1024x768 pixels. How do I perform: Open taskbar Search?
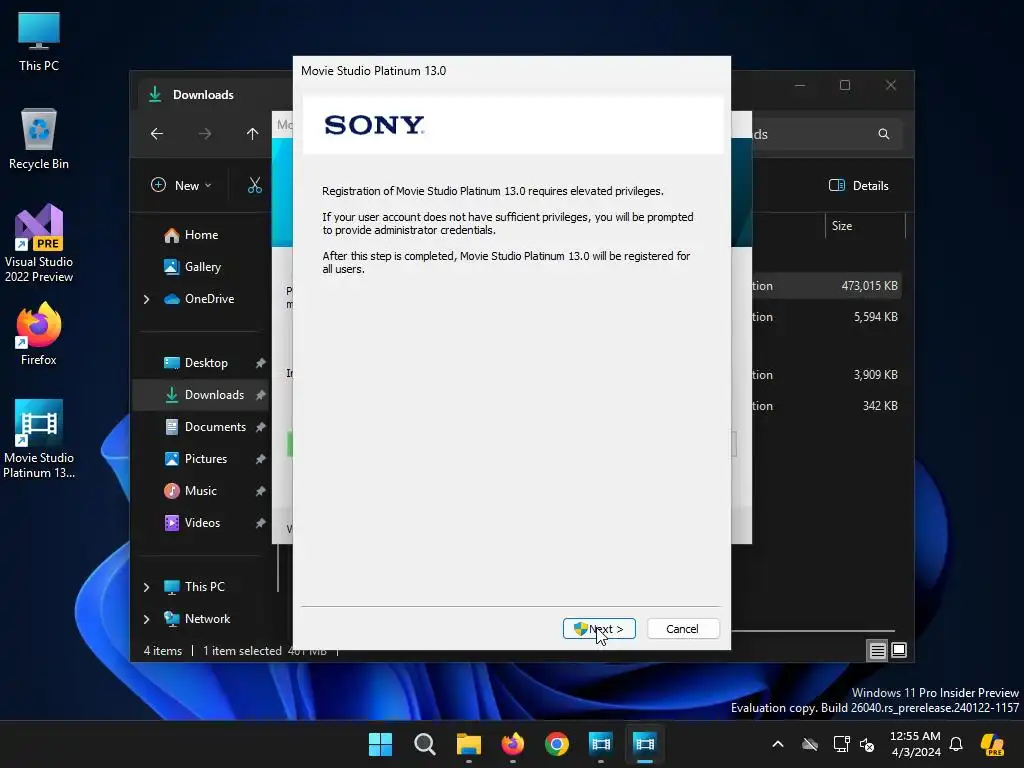point(424,744)
